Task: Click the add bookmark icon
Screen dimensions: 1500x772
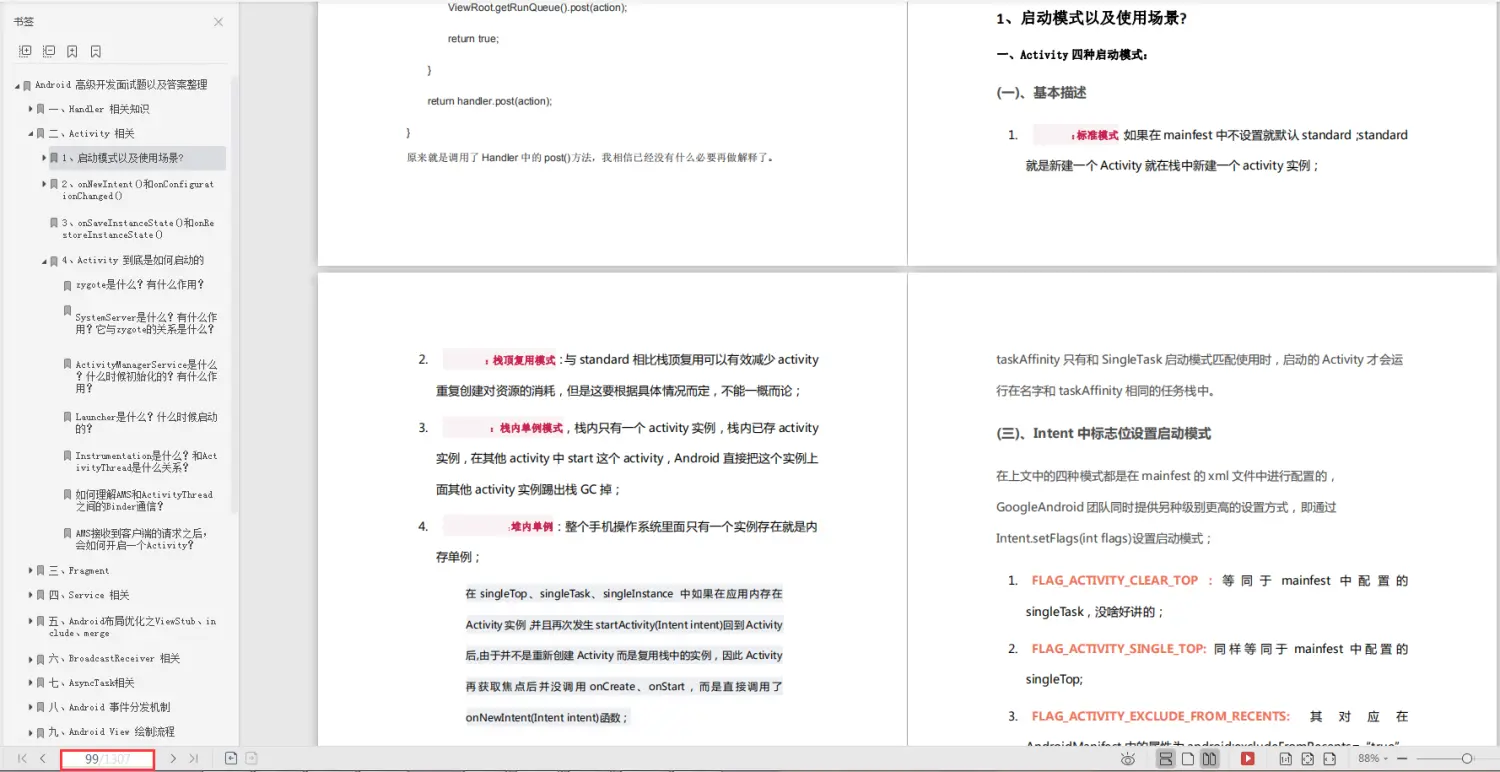Action: tap(72, 51)
